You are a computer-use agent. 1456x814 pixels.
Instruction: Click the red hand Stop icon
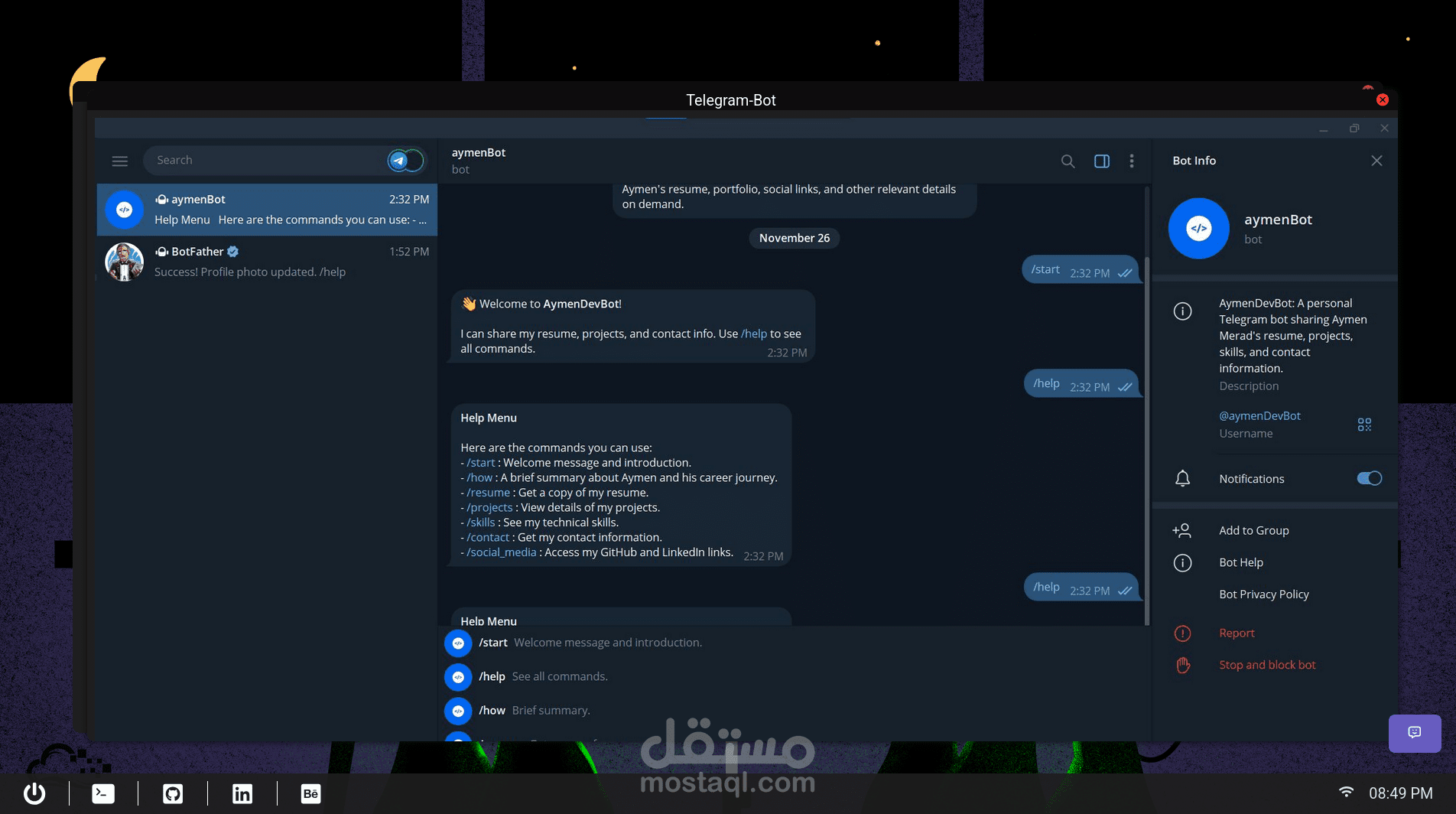tap(1183, 665)
